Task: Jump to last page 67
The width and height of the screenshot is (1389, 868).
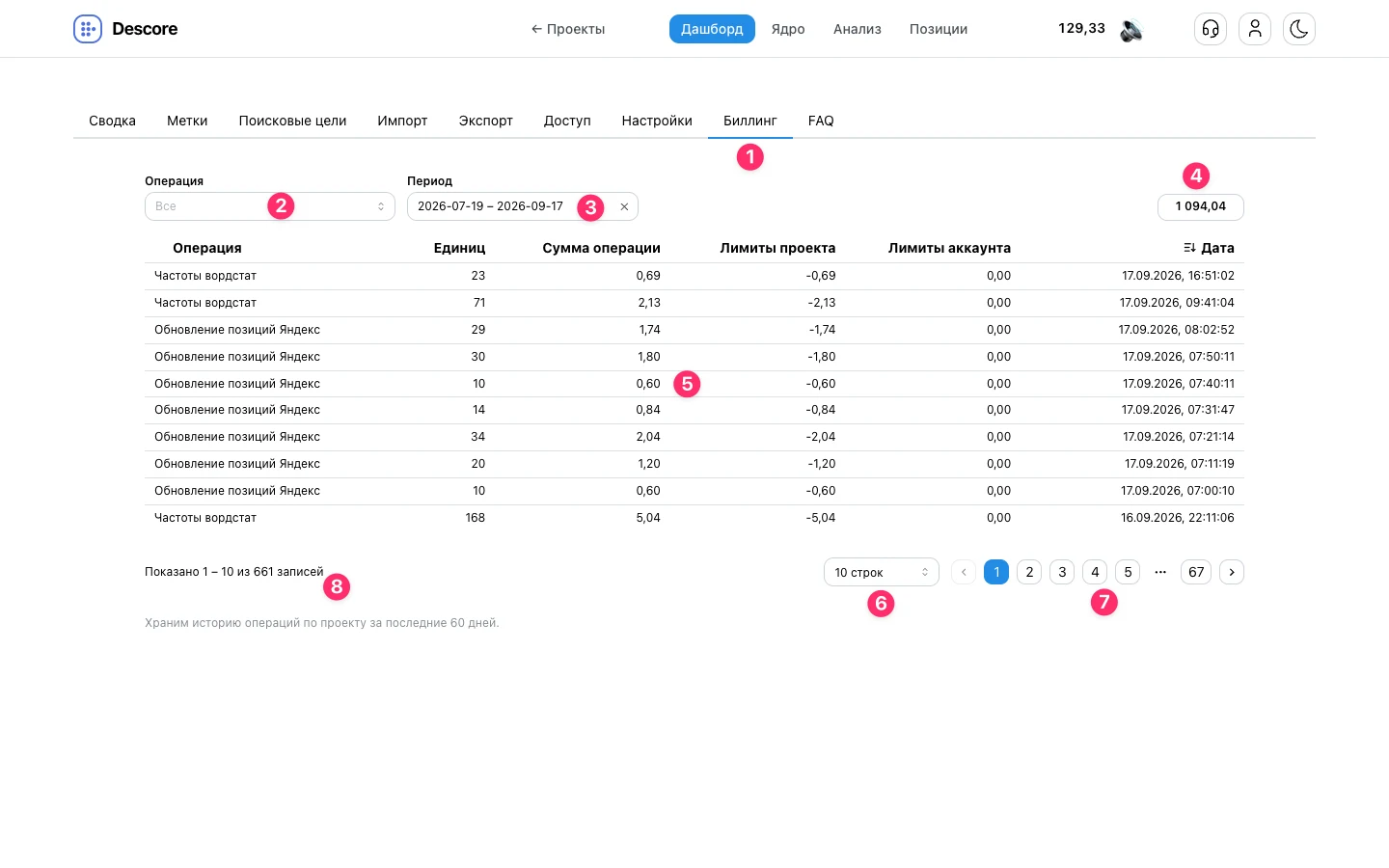Action: tap(1196, 572)
